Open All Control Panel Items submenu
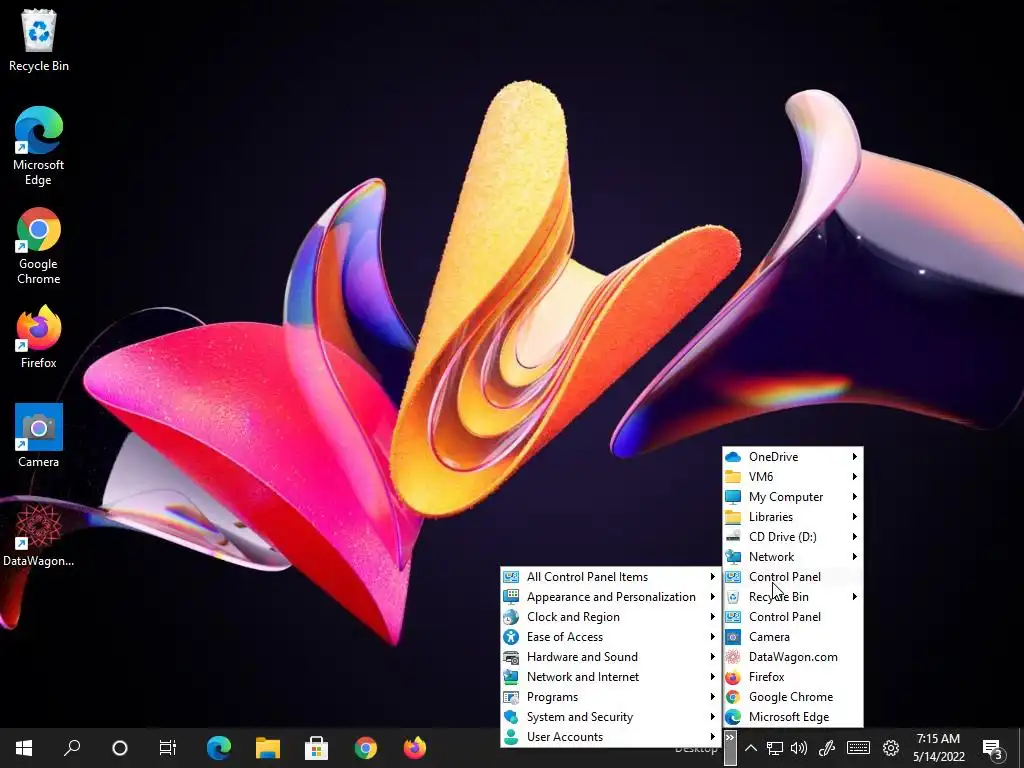The height and width of the screenshot is (768, 1024). click(x=610, y=577)
